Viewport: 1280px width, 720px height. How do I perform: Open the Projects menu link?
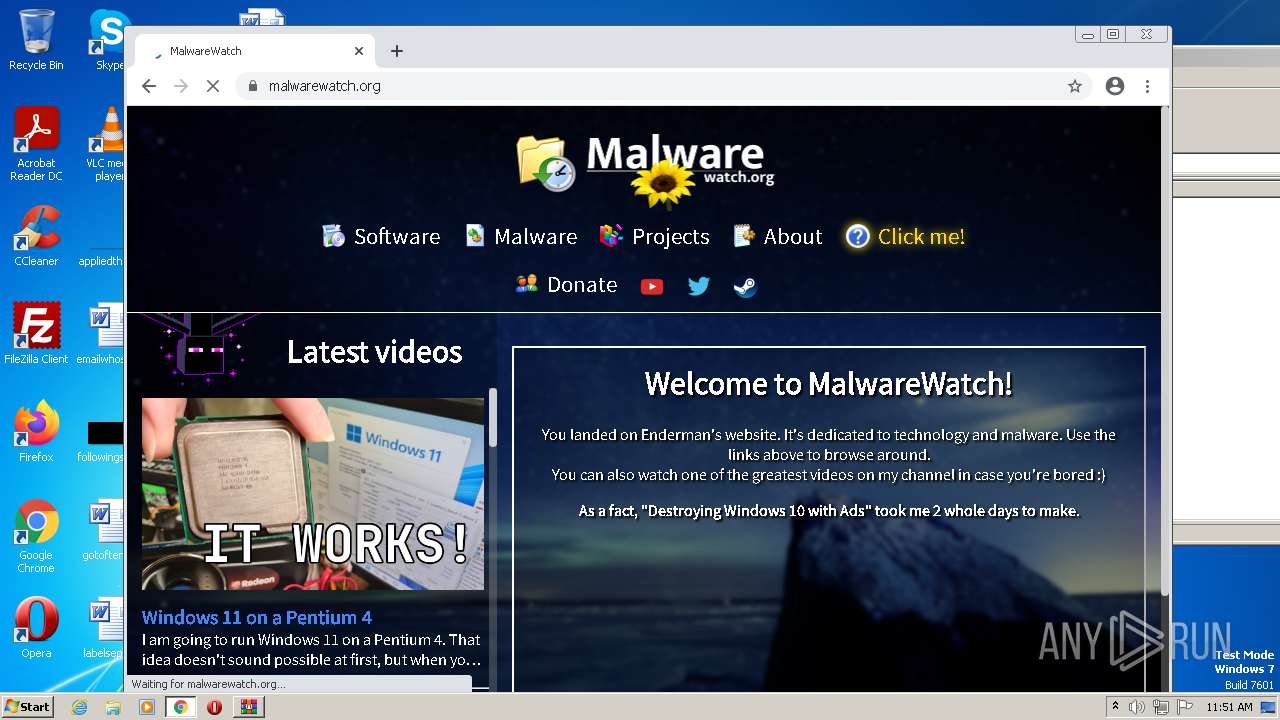point(655,237)
